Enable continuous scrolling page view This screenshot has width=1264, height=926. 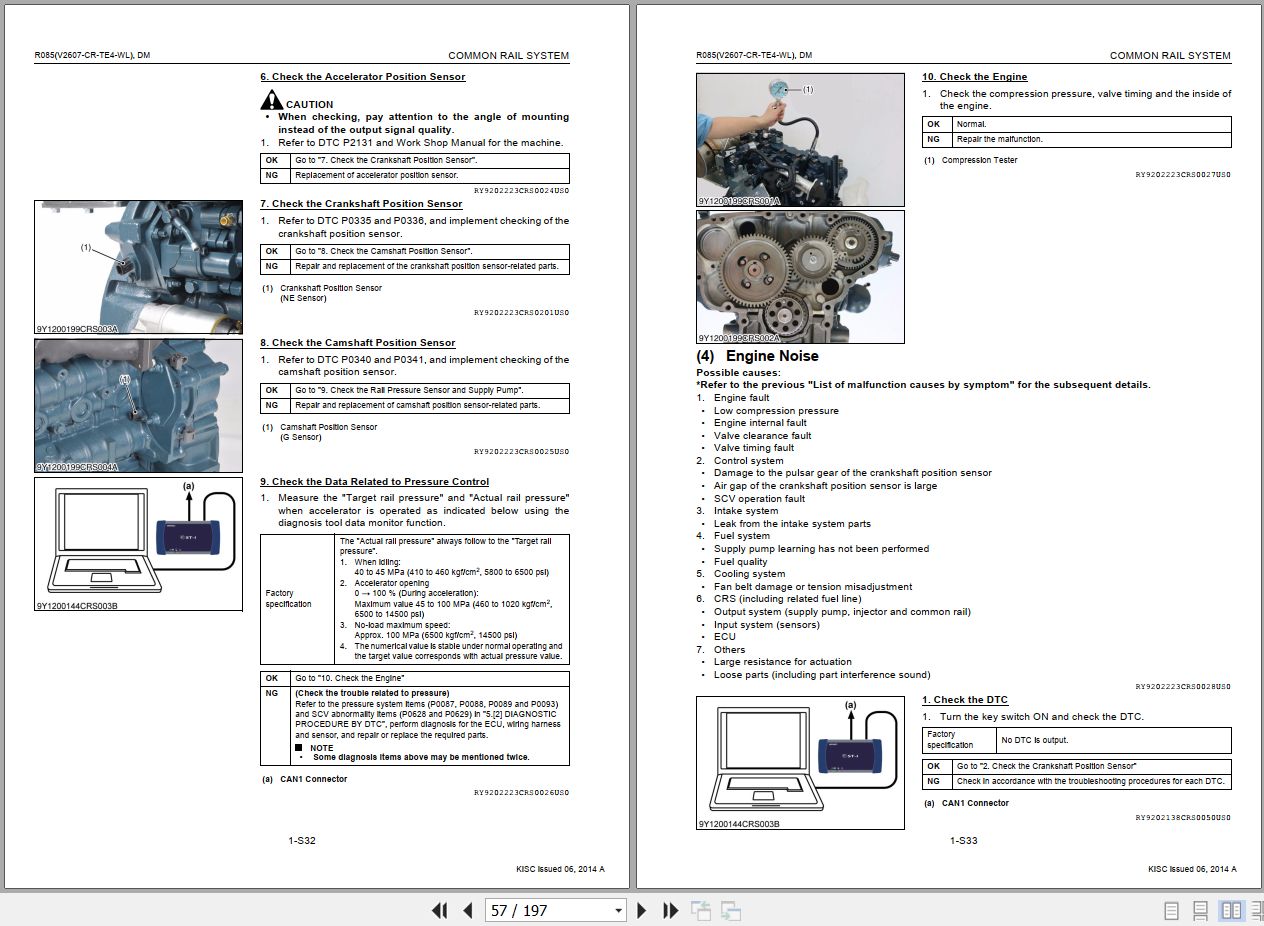point(1199,911)
